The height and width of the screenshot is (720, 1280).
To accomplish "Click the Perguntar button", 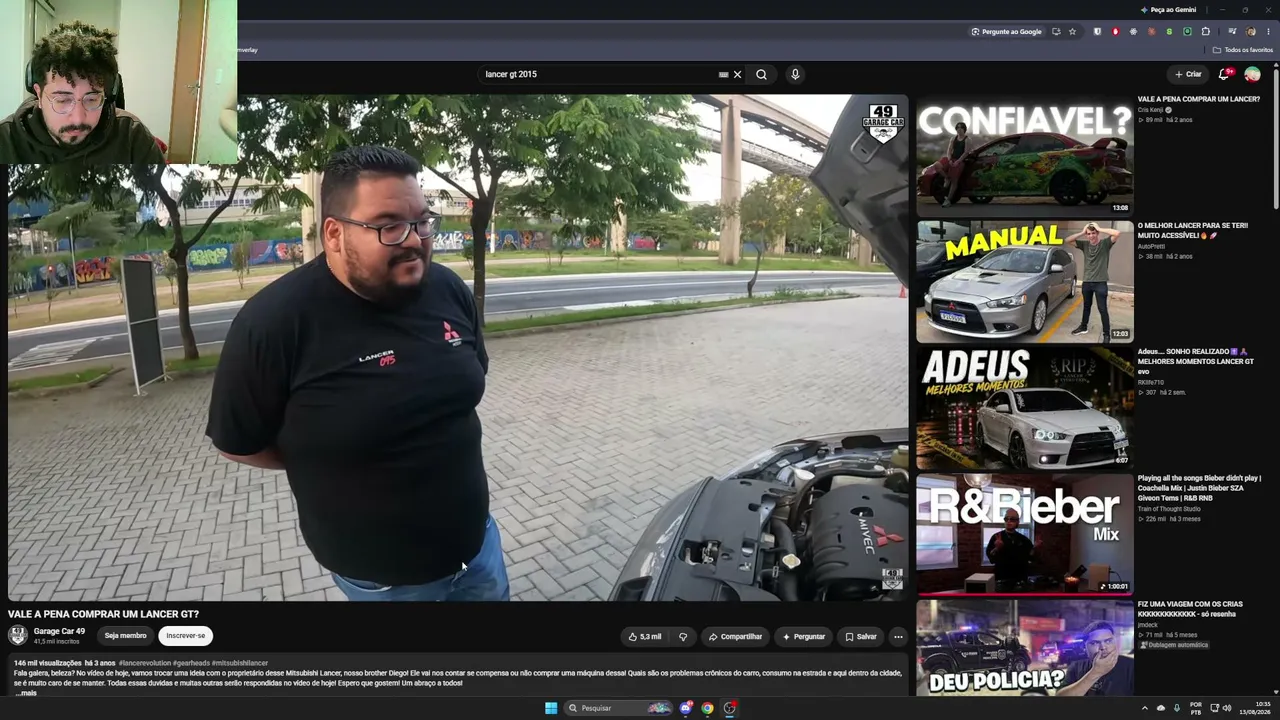I will [804, 636].
